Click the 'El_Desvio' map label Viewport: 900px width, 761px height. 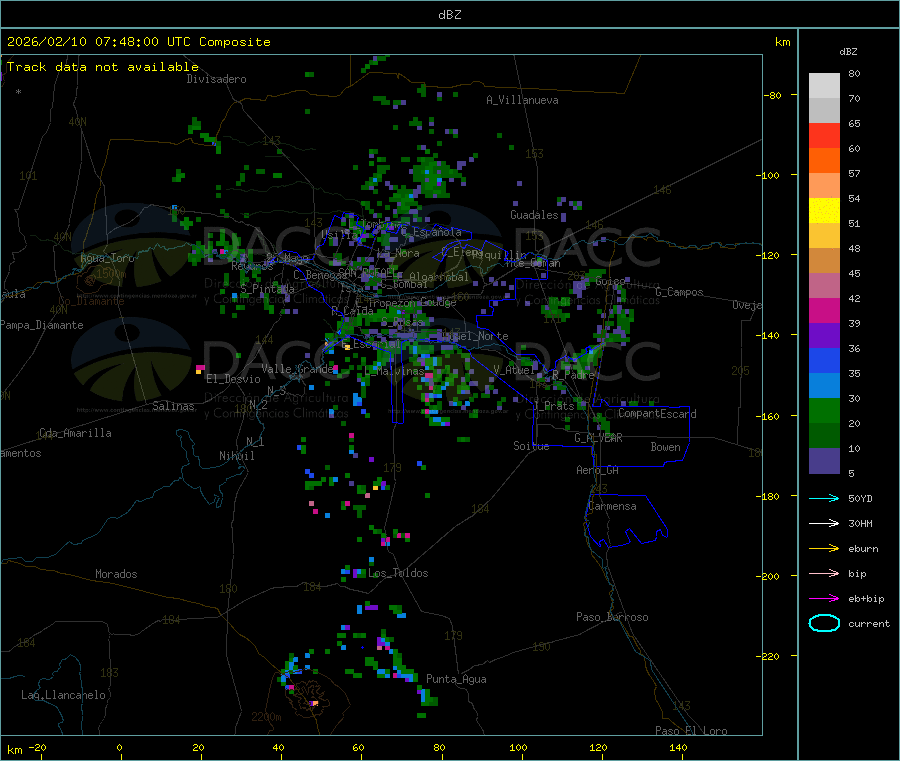[233, 379]
